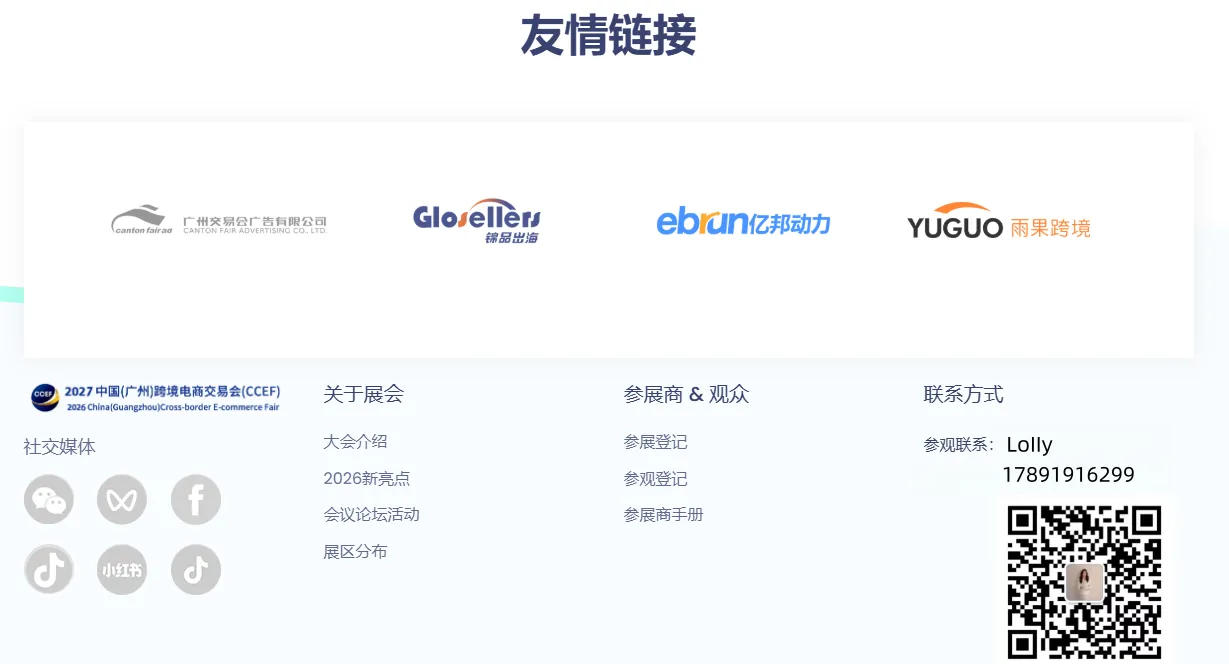Click the 参展商 & 观众 footer heading
The width and height of the screenshot is (1229, 664).
click(x=686, y=394)
